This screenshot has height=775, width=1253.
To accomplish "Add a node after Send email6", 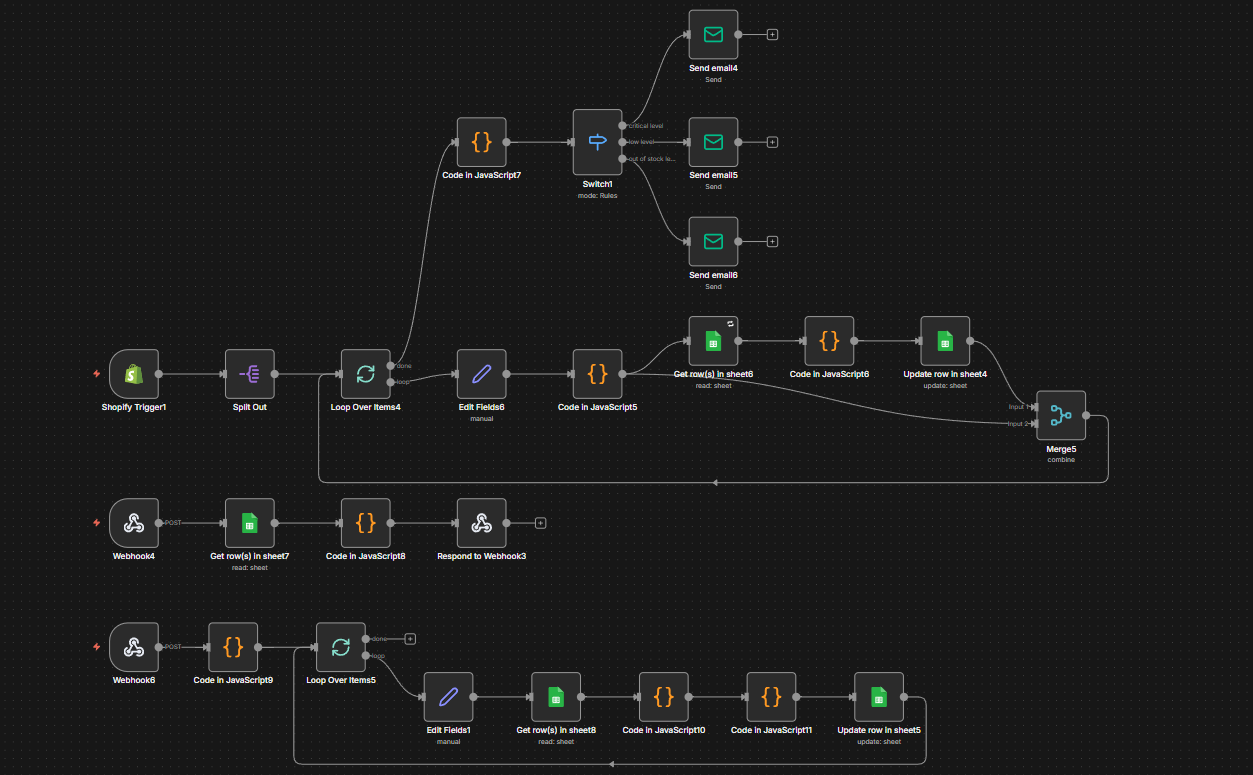I will pos(772,241).
